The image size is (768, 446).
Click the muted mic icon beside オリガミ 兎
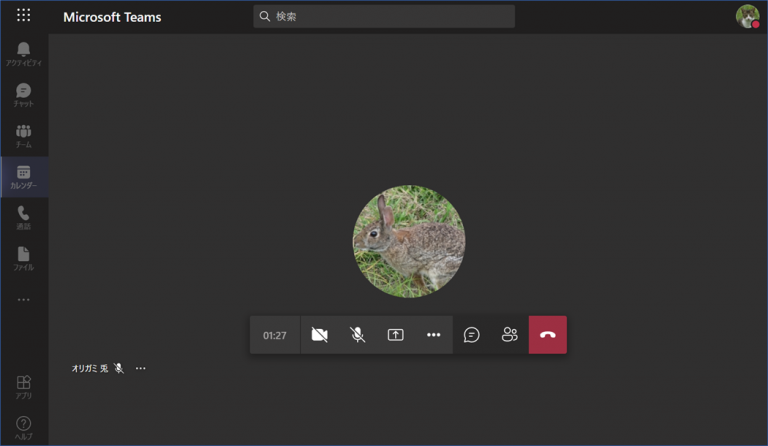(x=119, y=368)
